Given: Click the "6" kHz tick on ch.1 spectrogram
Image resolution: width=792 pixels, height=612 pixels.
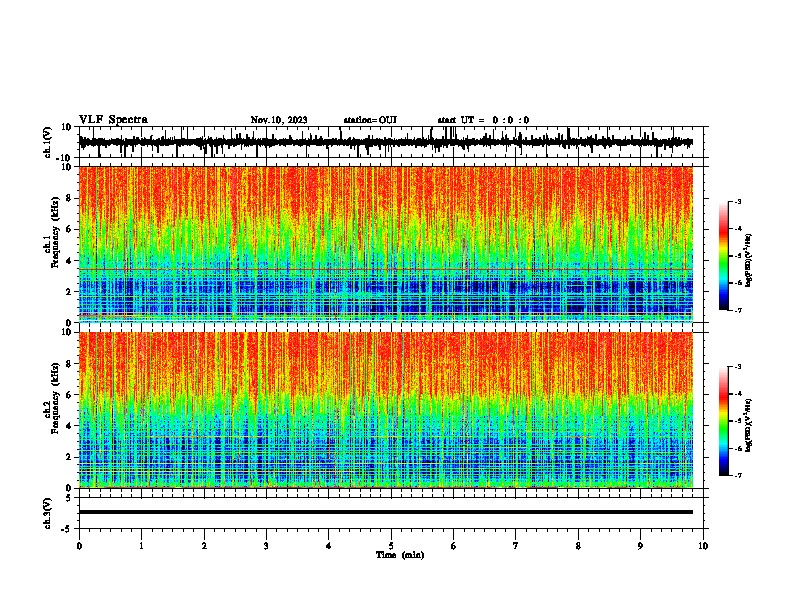Looking at the screenshot, I should point(69,229).
